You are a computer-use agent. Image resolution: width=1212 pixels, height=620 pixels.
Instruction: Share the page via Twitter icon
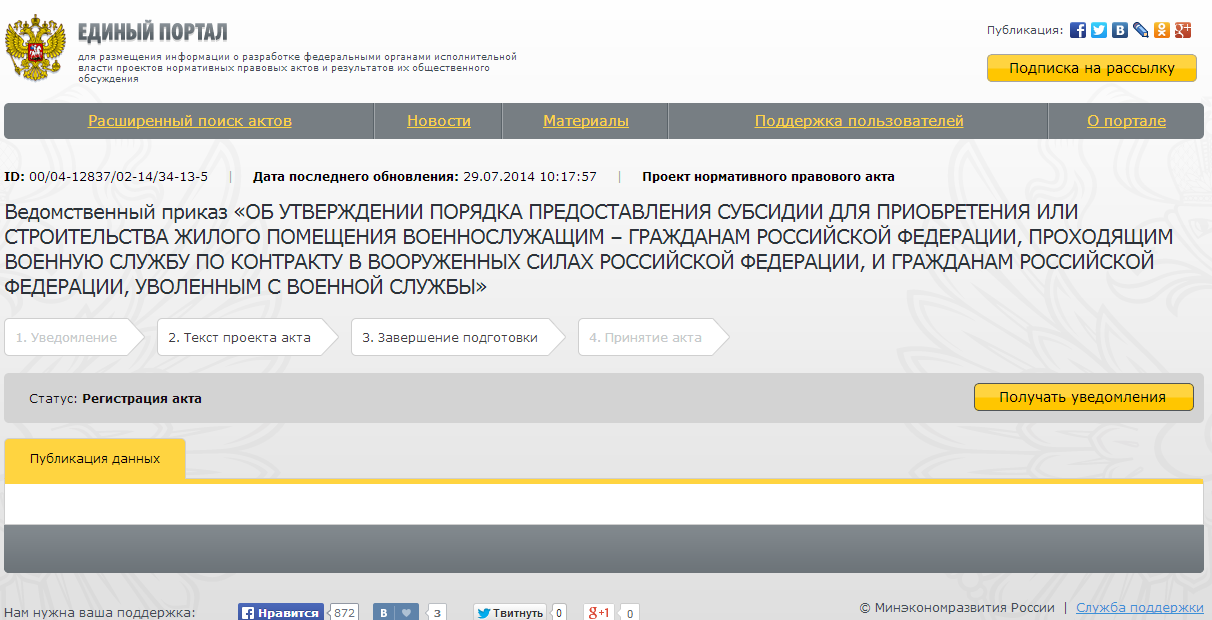click(1099, 30)
